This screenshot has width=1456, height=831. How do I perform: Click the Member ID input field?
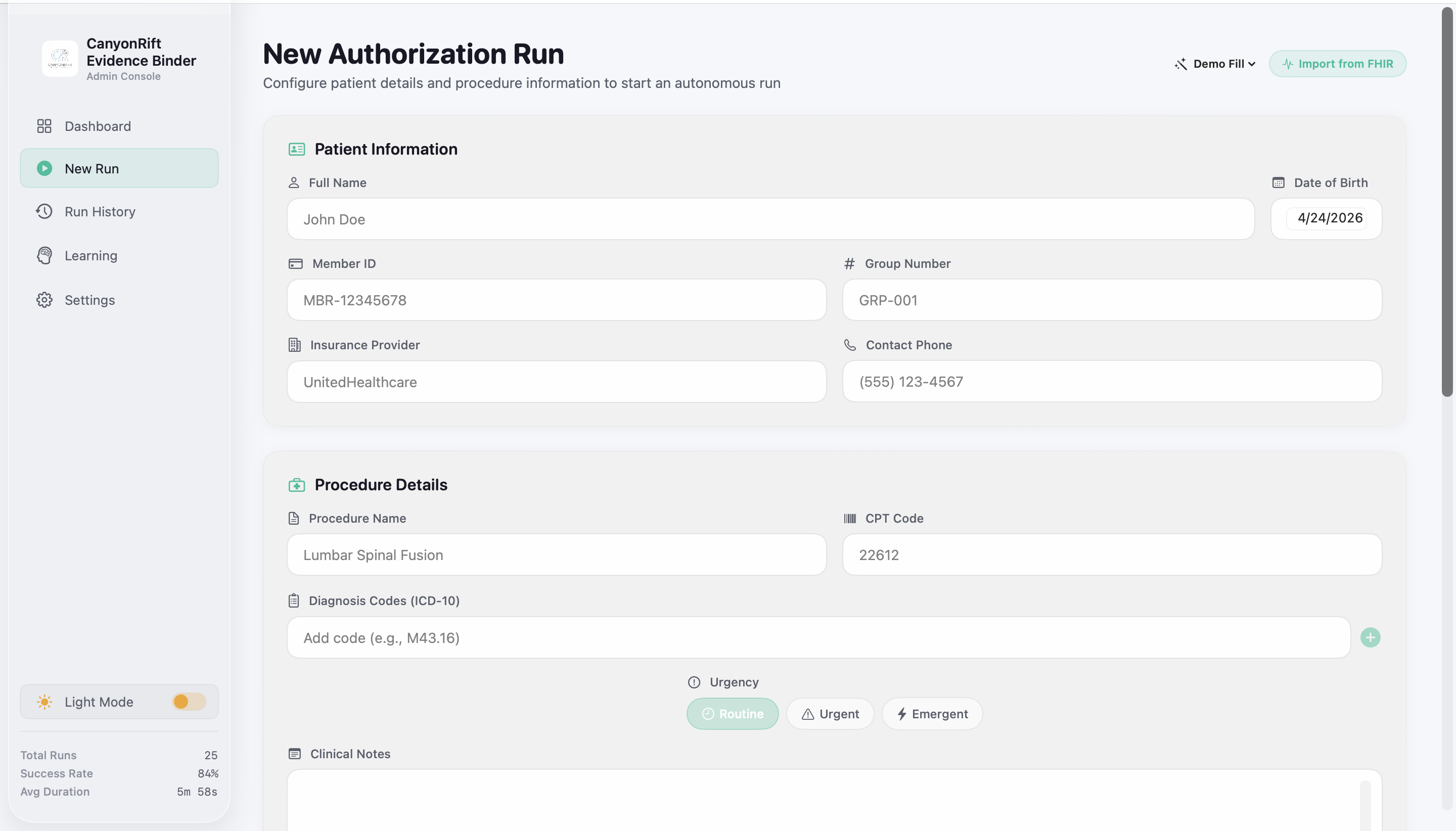tap(557, 300)
